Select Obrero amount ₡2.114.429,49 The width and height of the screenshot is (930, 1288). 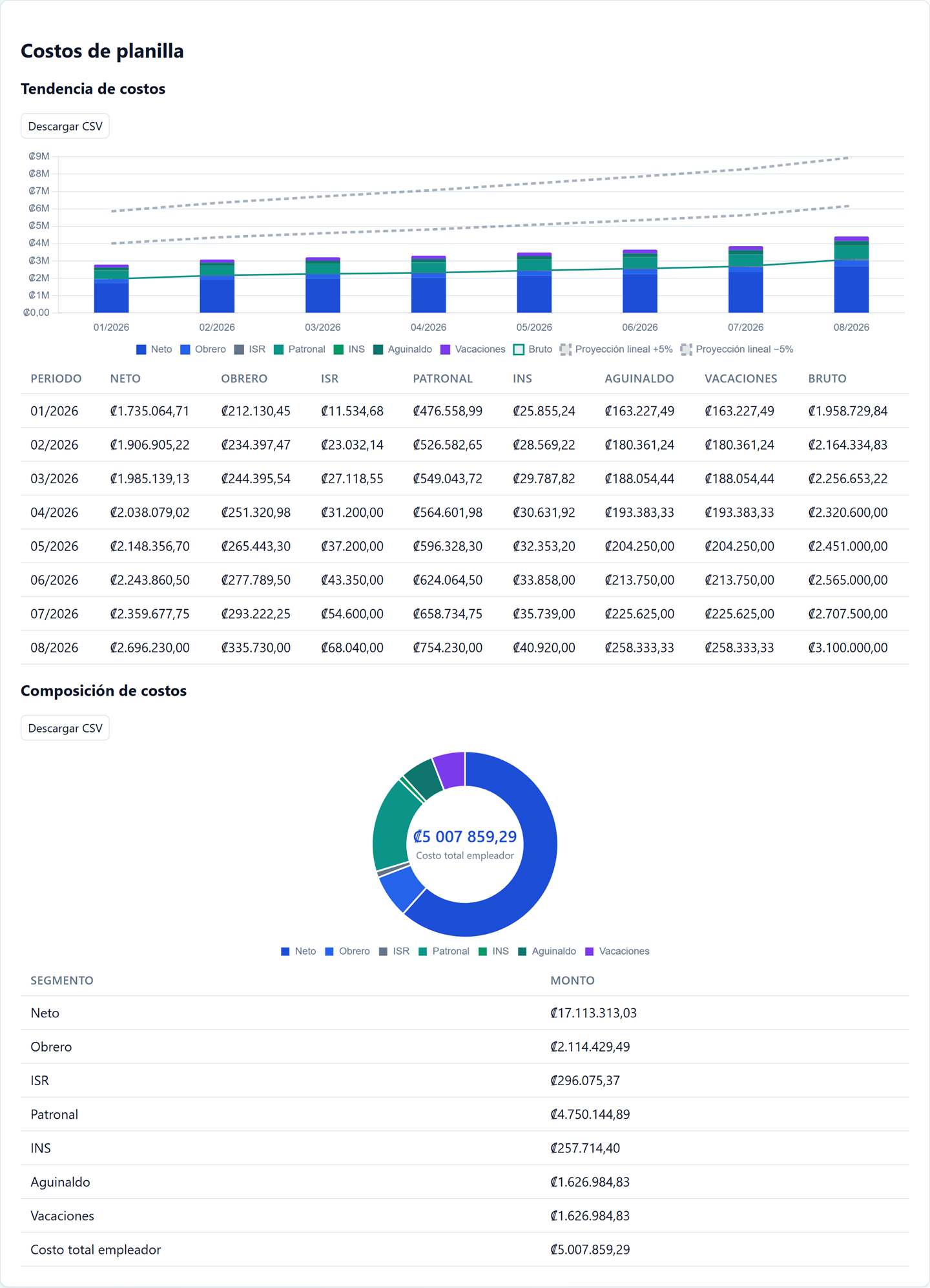pos(590,1046)
